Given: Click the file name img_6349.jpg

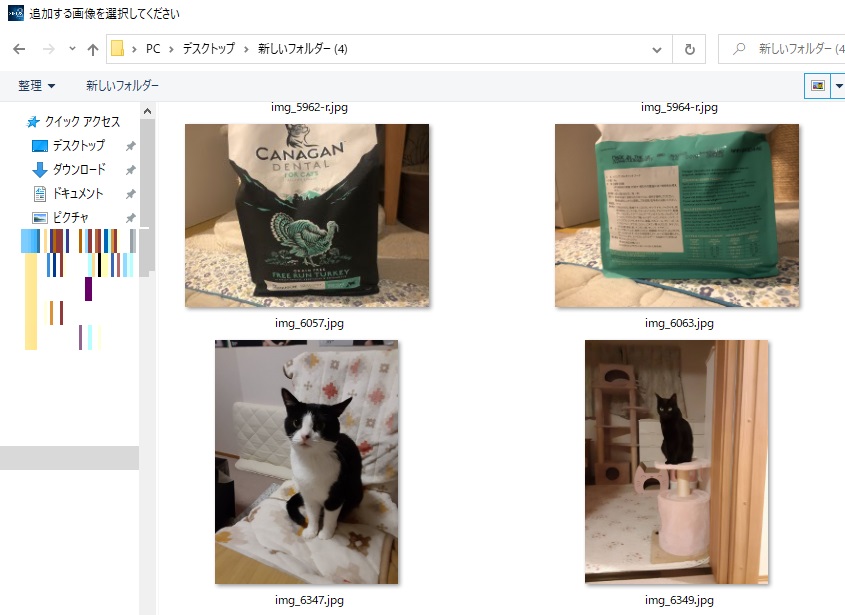Looking at the screenshot, I should pos(679,600).
